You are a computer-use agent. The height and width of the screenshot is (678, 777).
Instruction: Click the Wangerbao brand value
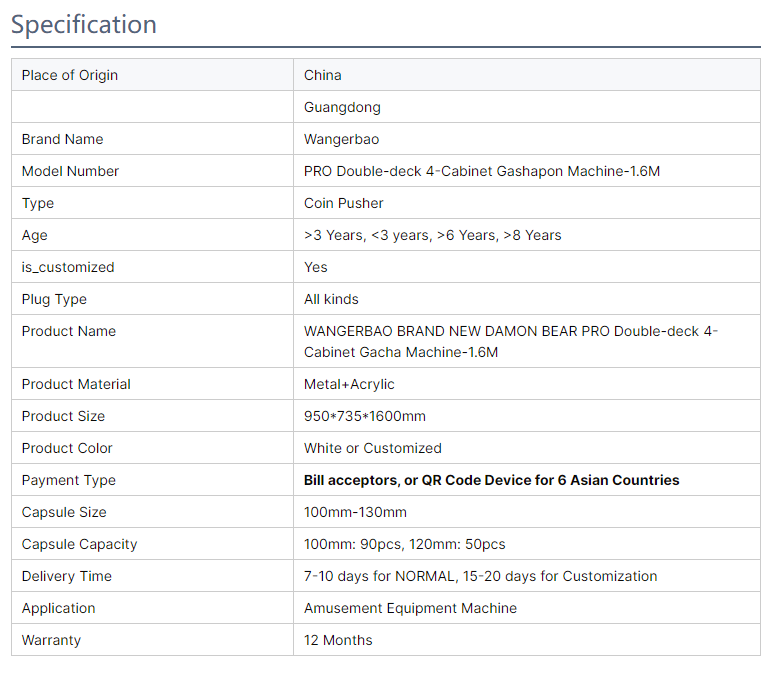pyautogui.click(x=341, y=139)
